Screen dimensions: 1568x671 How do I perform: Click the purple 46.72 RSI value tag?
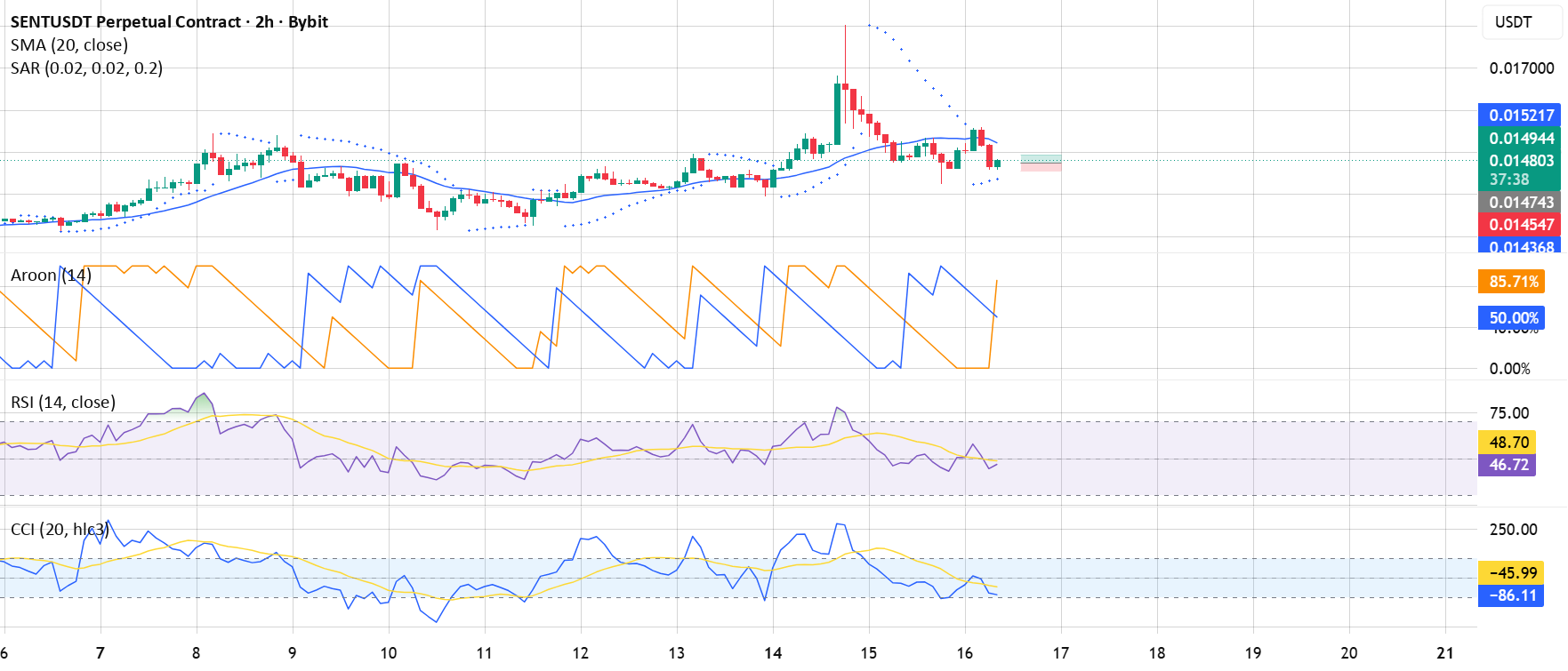pos(1508,465)
